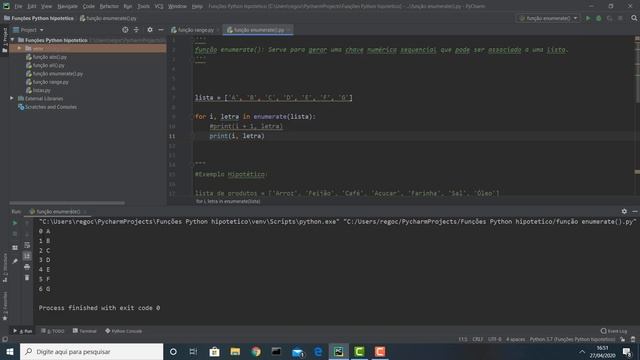Open the Tools menu

pos(143,7)
